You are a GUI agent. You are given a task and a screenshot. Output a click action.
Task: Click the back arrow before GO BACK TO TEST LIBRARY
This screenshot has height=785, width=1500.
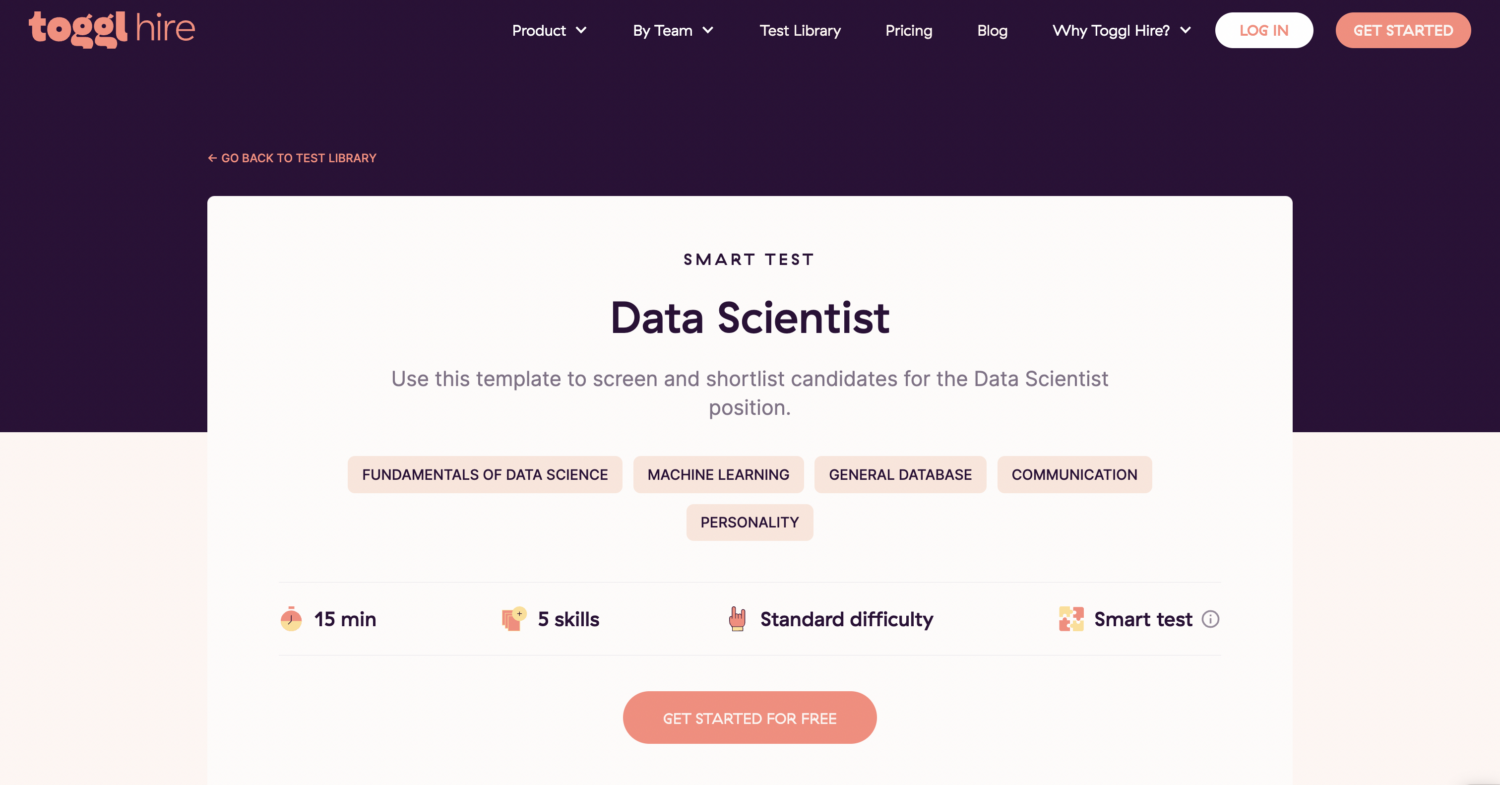212,157
